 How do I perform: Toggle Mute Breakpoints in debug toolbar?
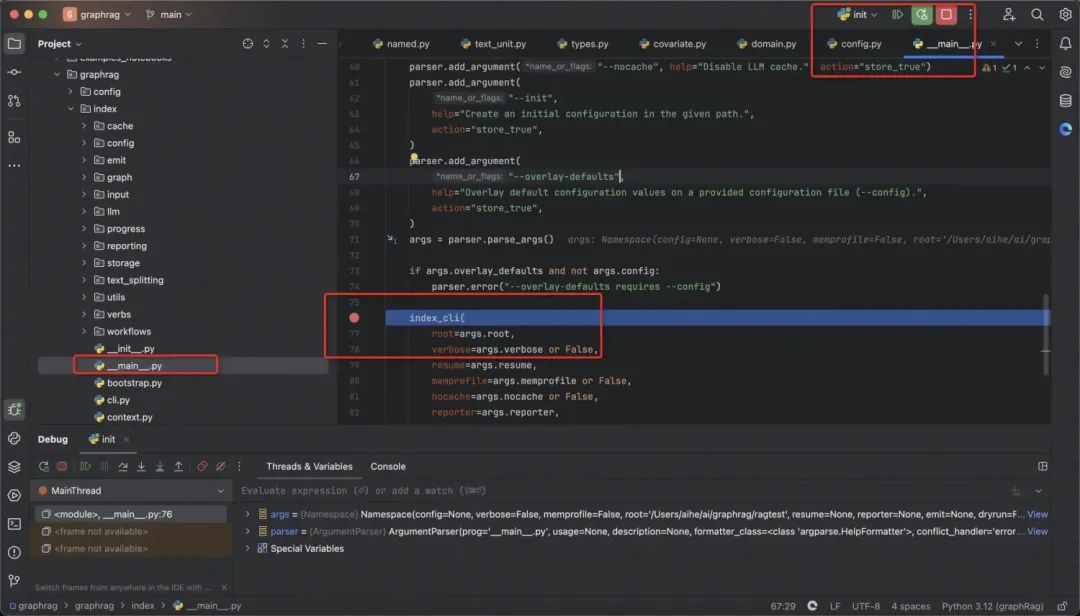click(x=221, y=466)
